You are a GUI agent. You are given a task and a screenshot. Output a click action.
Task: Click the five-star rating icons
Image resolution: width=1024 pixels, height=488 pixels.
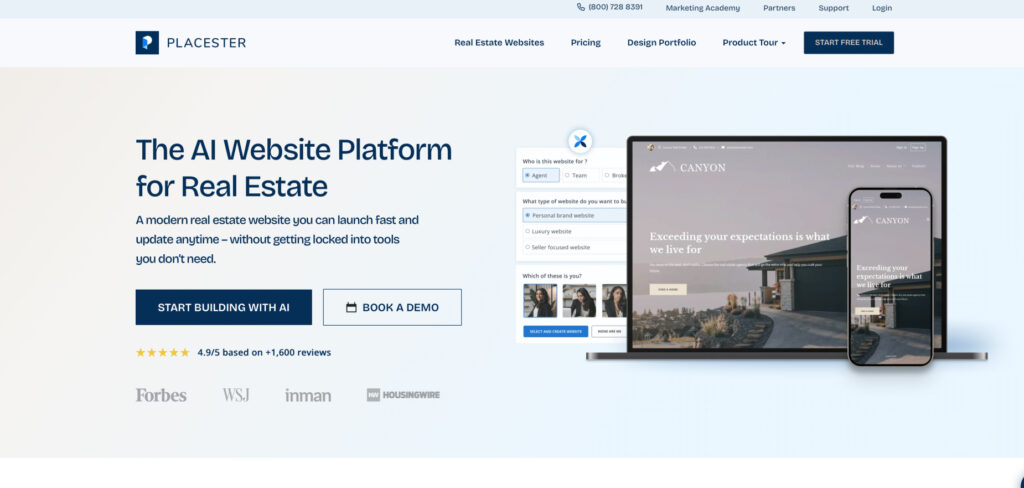[x=163, y=353]
